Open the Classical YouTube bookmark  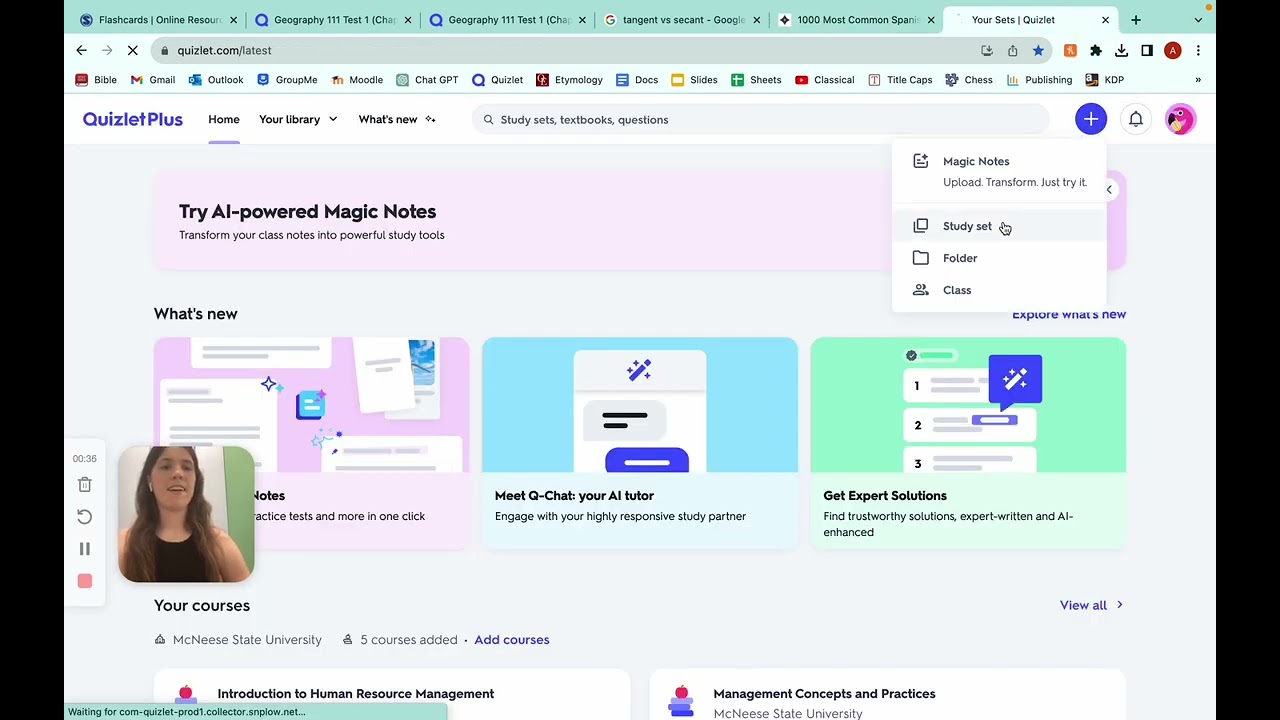[825, 80]
